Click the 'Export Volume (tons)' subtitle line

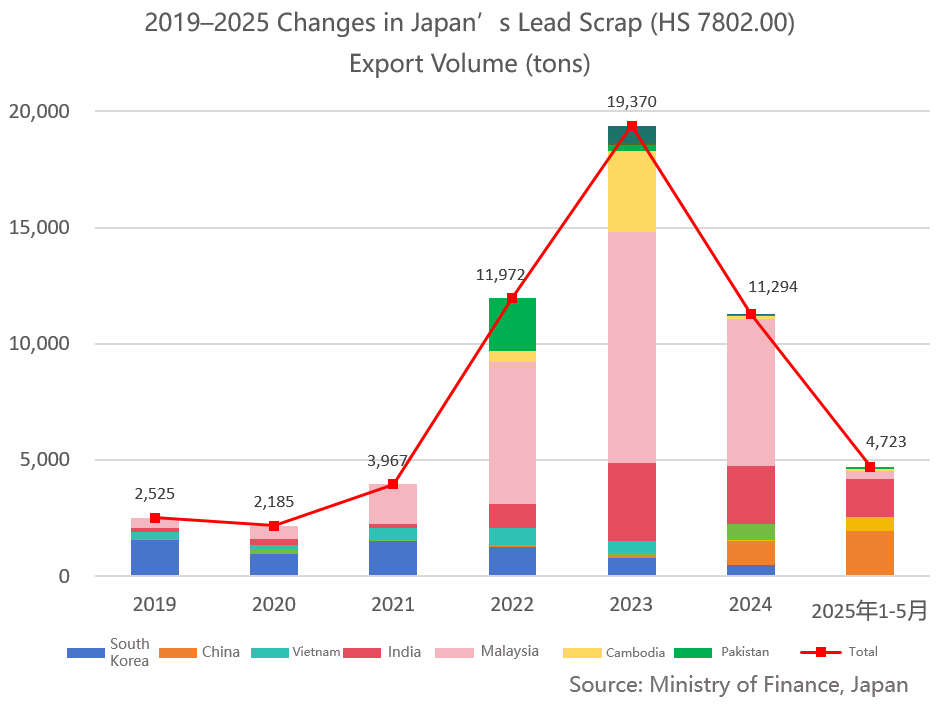click(470, 64)
